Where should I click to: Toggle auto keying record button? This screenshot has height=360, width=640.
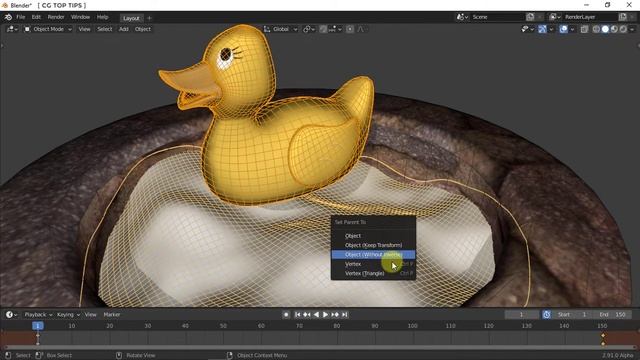coord(286,315)
